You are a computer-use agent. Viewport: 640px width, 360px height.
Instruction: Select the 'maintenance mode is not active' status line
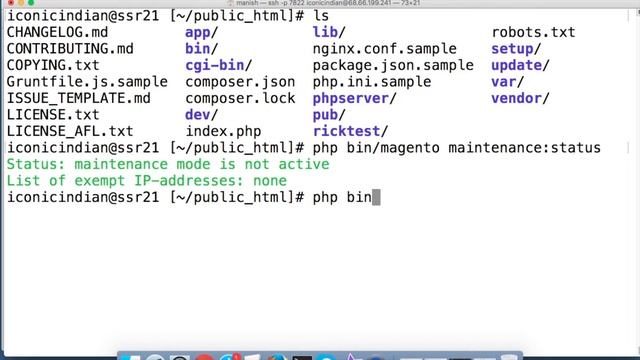pyautogui.click(x=168, y=164)
